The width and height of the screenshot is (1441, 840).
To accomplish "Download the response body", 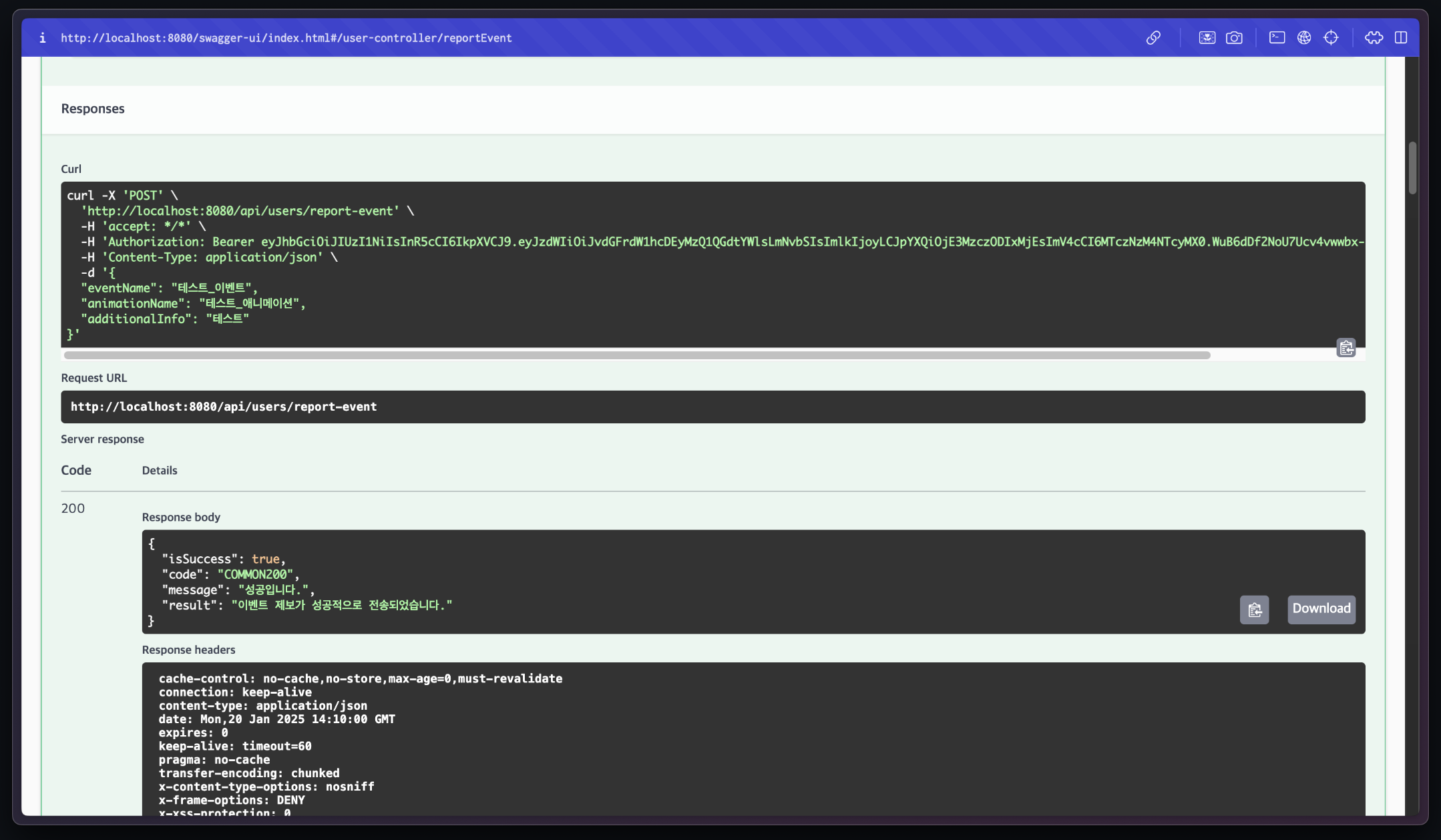I will [1321, 609].
